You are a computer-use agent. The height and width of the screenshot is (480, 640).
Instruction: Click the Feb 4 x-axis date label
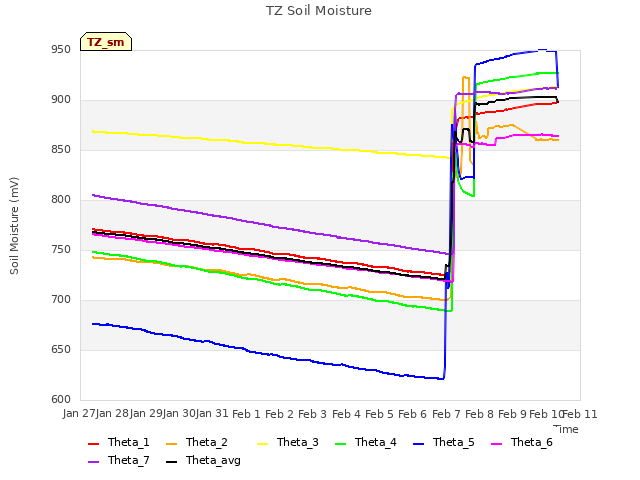coord(347,414)
